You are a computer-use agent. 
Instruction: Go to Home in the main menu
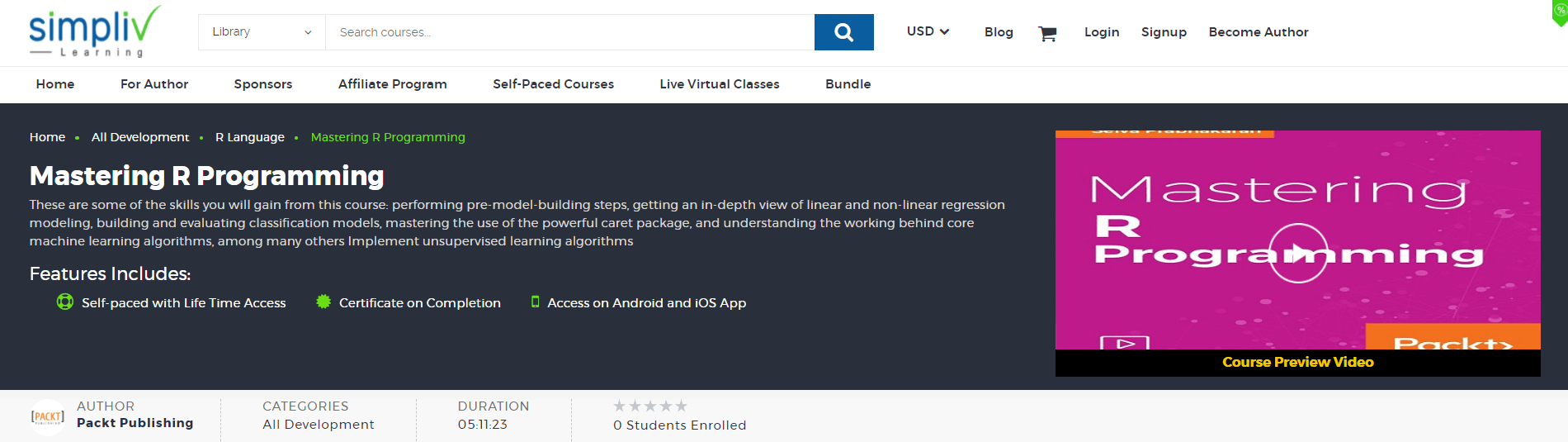coord(55,84)
